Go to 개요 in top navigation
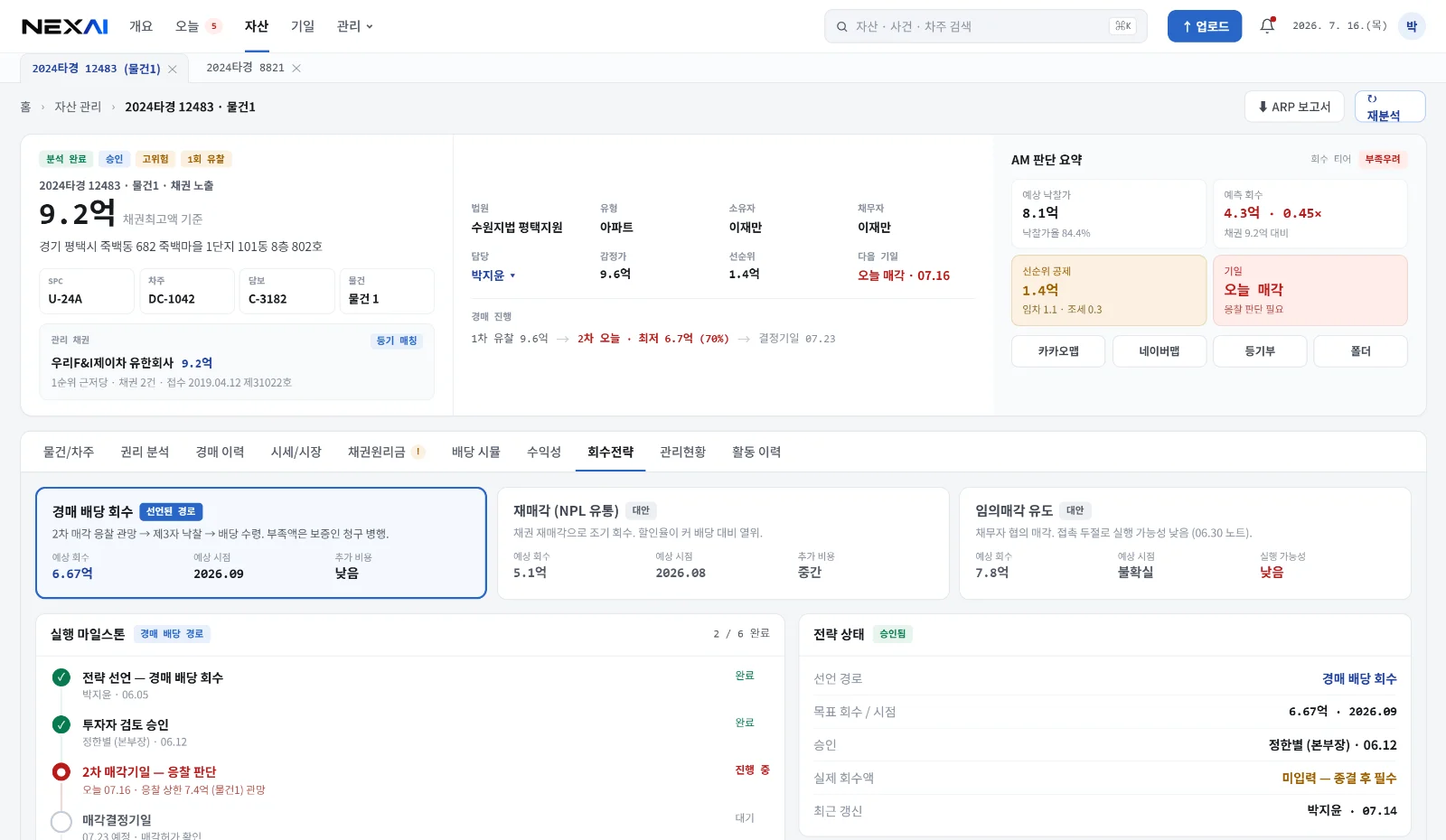 pyautogui.click(x=141, y=26)
